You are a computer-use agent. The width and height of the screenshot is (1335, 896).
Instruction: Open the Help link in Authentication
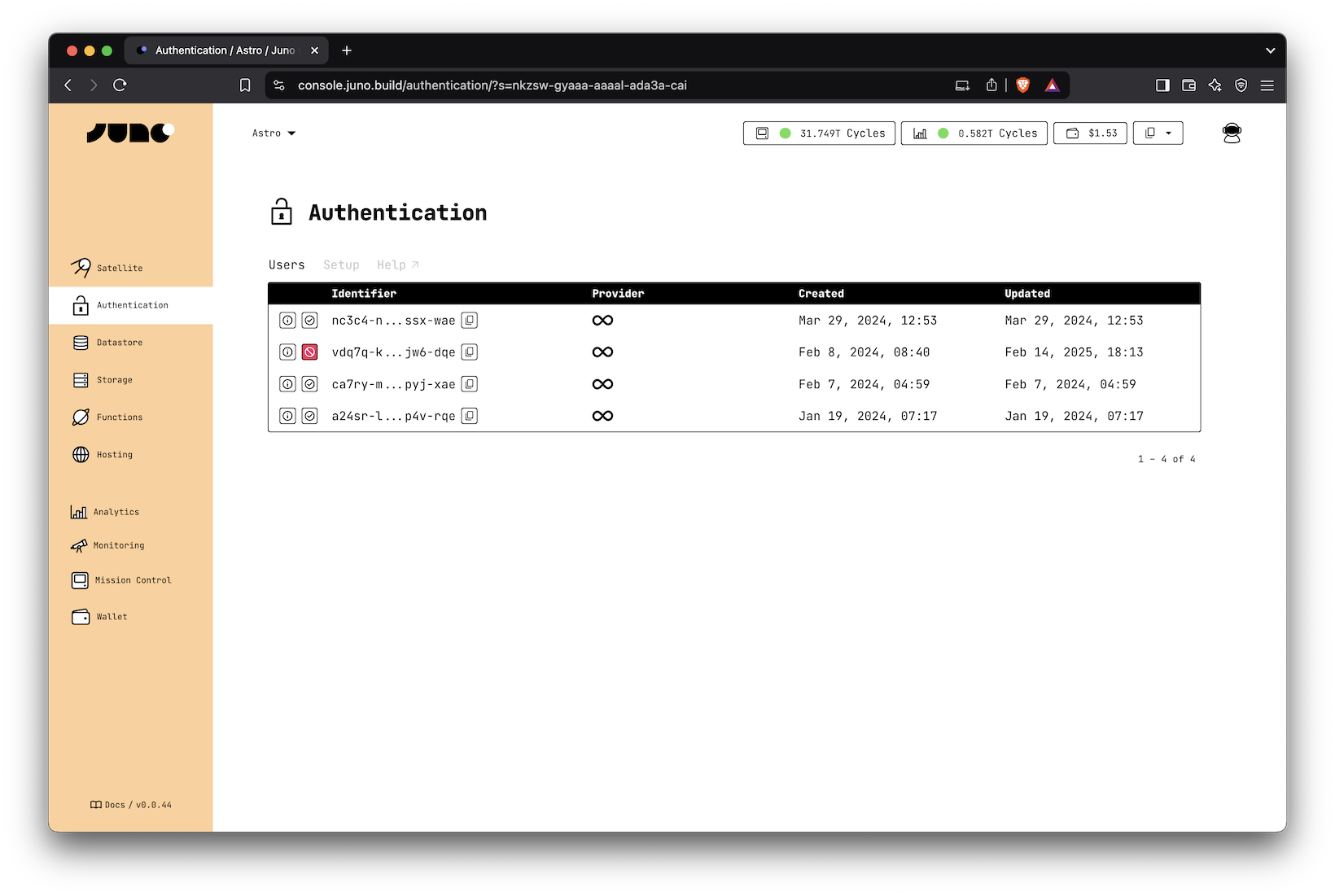(396, 264)
